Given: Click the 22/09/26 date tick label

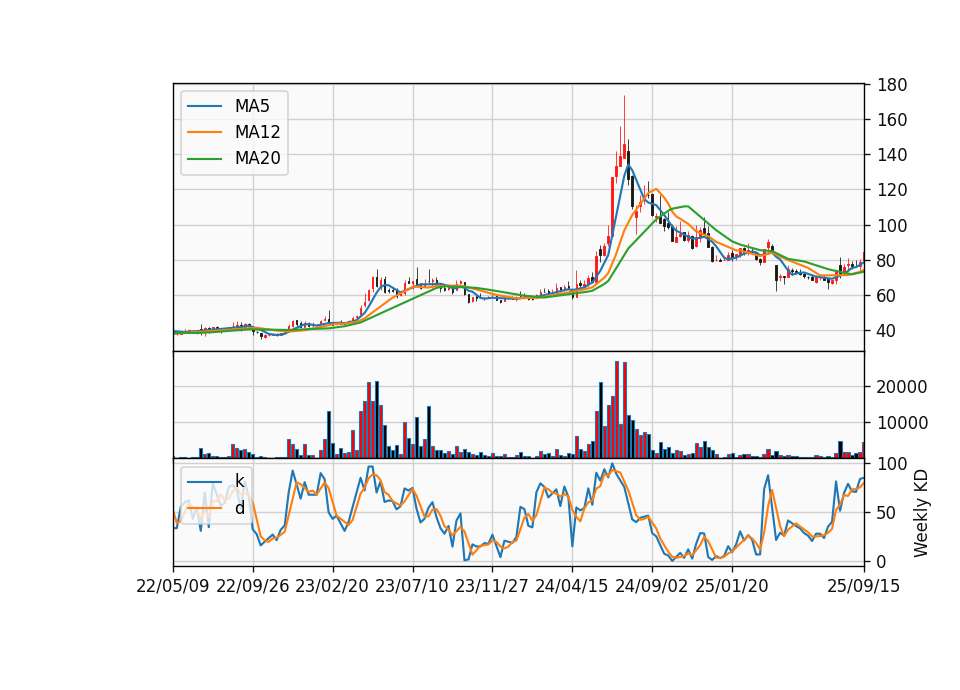Looking at the screenshot, I should pos(253,587).
